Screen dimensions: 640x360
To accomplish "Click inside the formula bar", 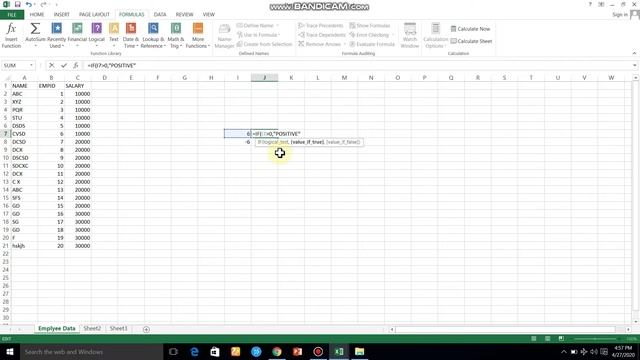I will coord(357,65).
